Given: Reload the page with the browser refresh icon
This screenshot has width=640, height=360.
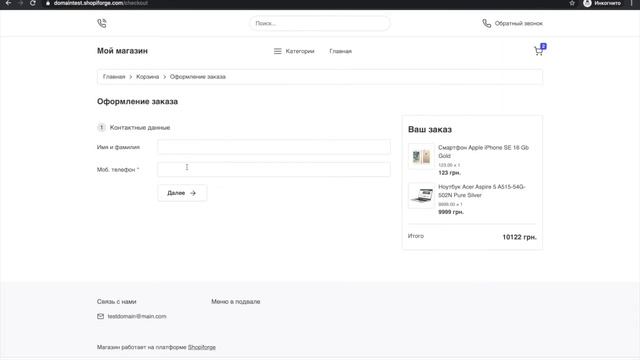Looking at the screenshot, I should [x=33, y=3].
